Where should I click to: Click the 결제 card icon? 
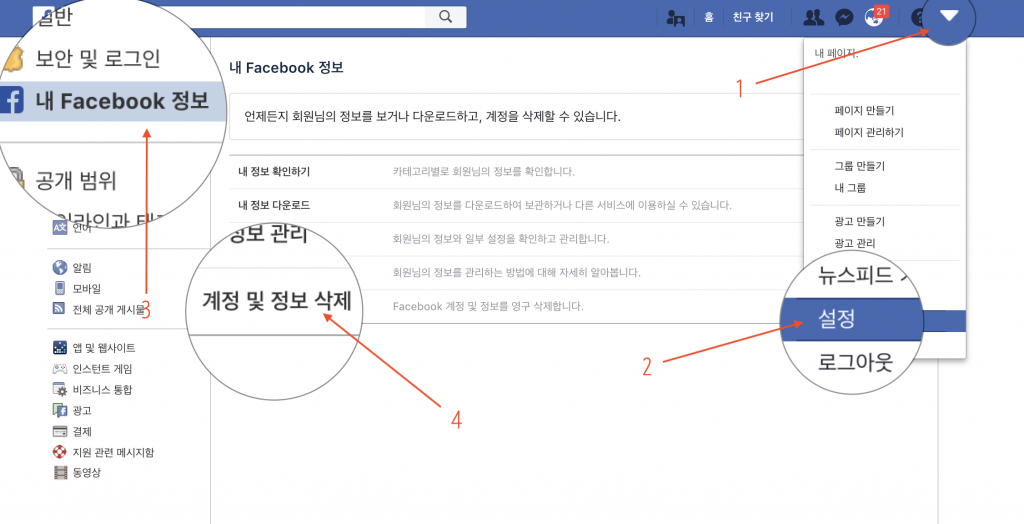(60, 431)
